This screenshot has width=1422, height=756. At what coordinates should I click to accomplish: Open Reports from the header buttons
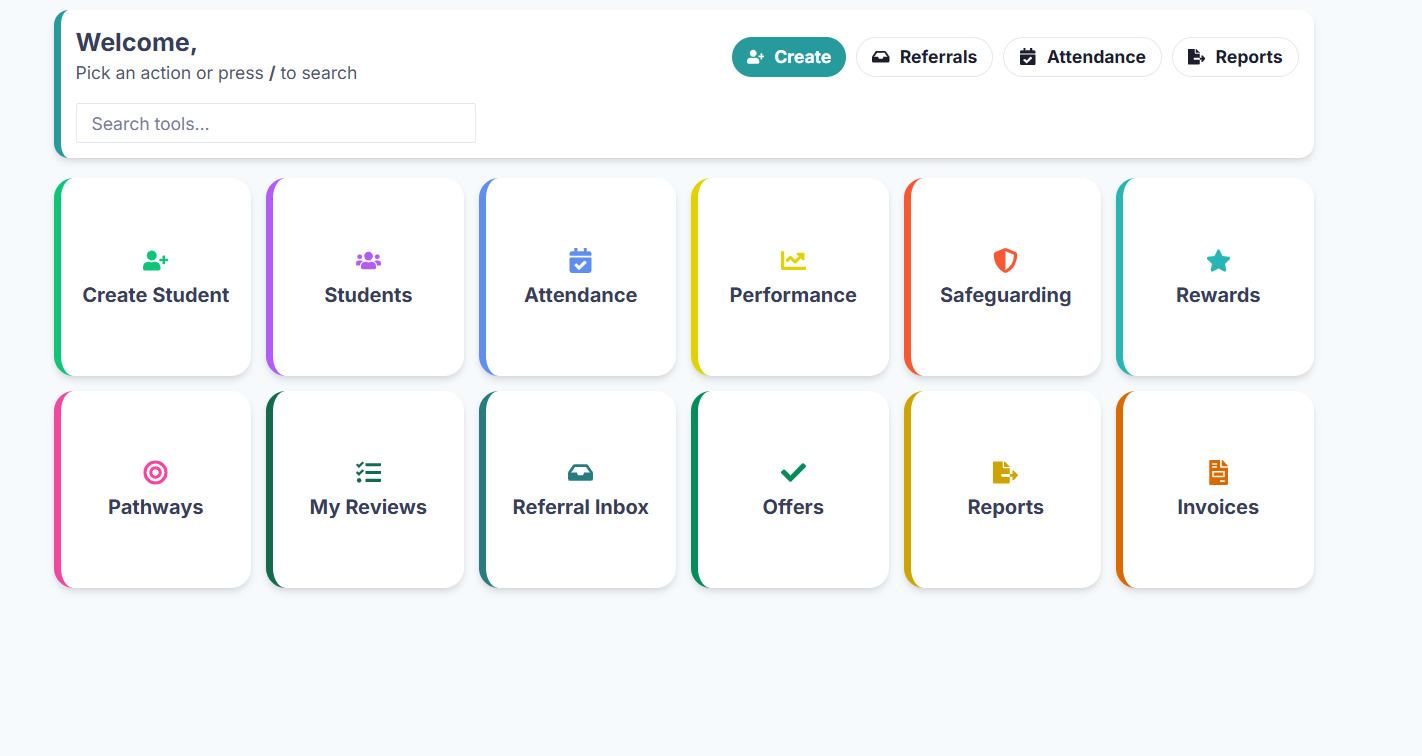pyautogui.click(x=1235, y=57)
